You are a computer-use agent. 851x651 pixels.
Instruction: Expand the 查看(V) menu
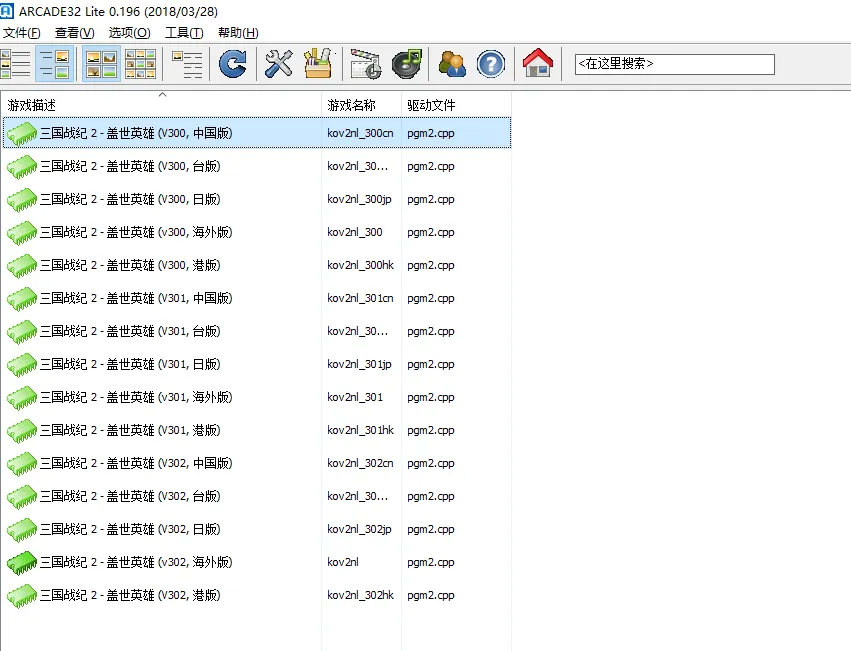pyautogui.click(x=74, y=33)
